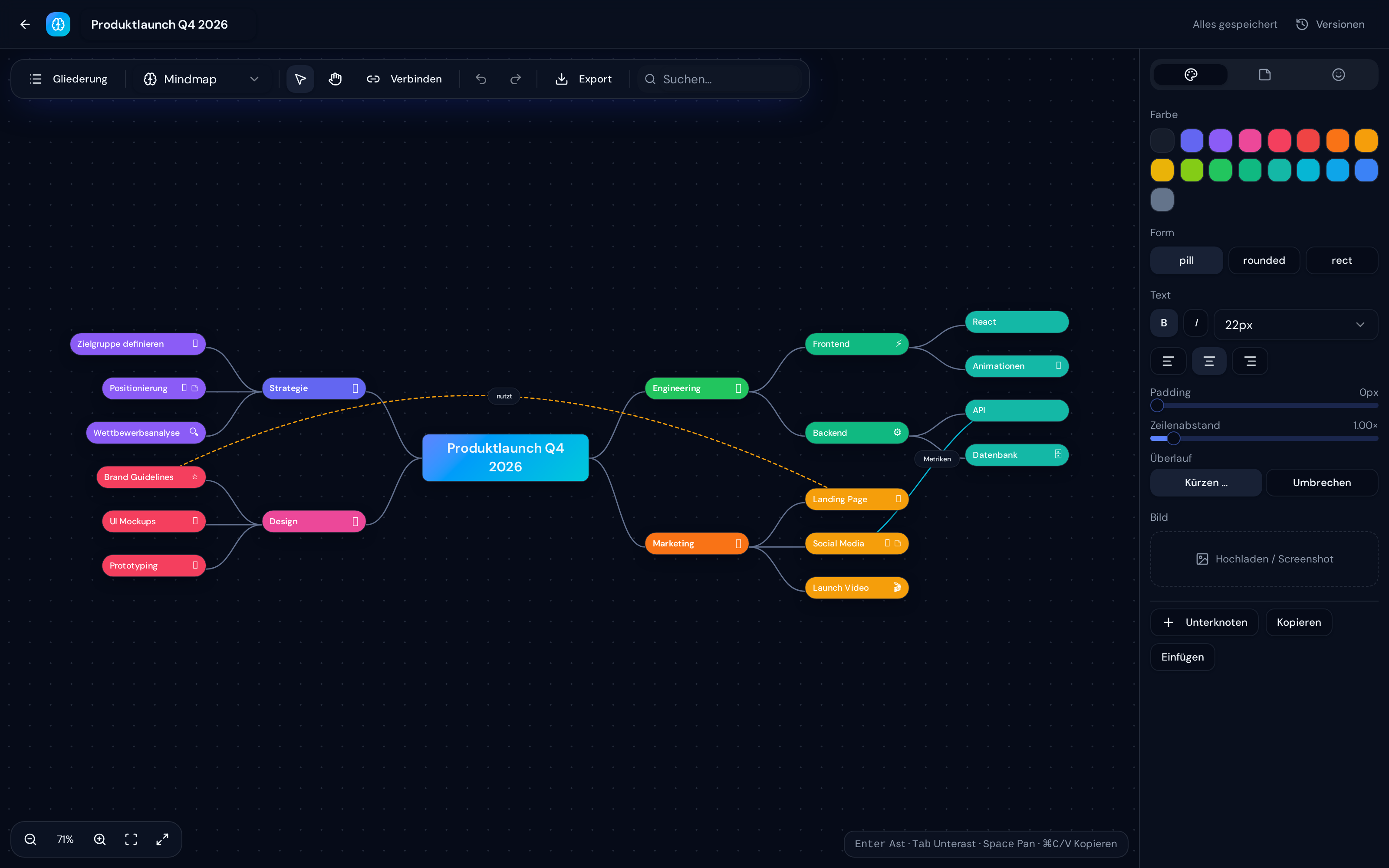Click the note icon on Positionierung
This screenshot has width=1389, height=868.
tap(194, 388)
